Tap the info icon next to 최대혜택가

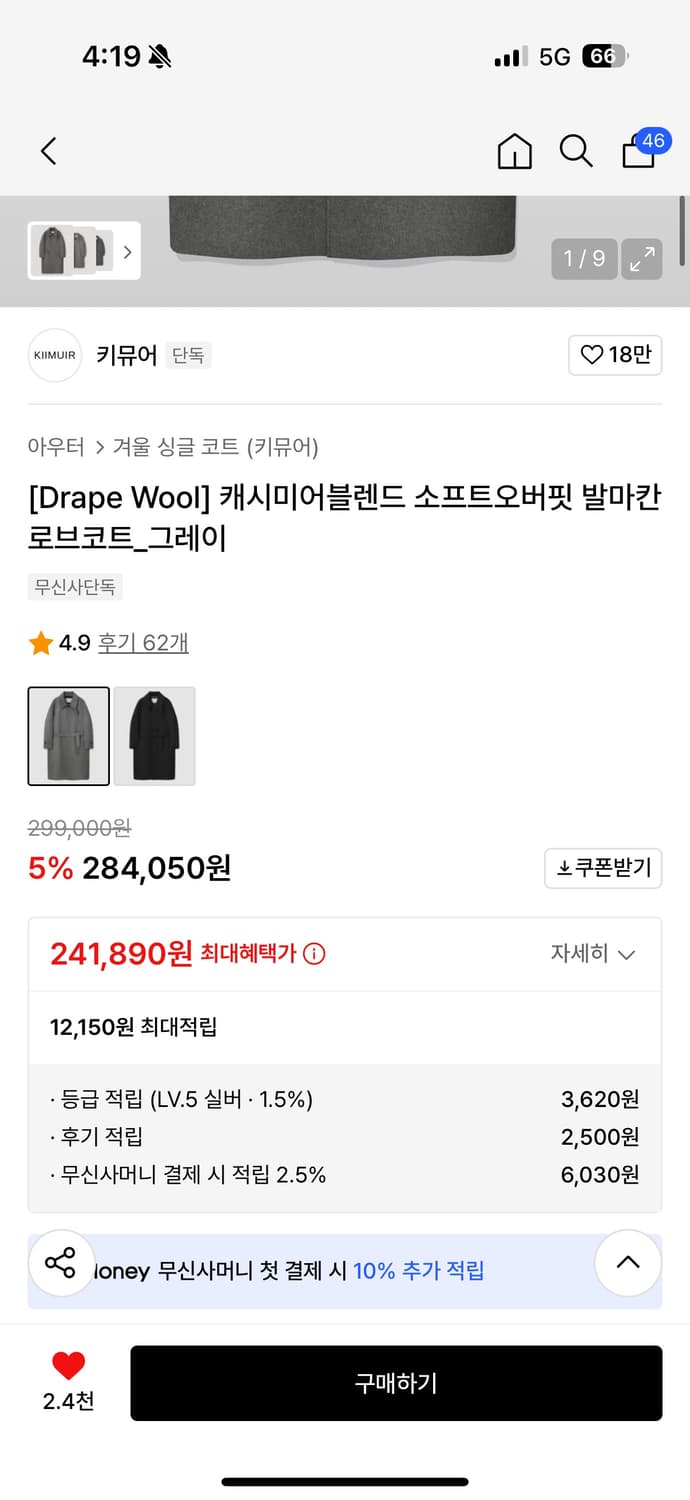[x=316, y=954]
